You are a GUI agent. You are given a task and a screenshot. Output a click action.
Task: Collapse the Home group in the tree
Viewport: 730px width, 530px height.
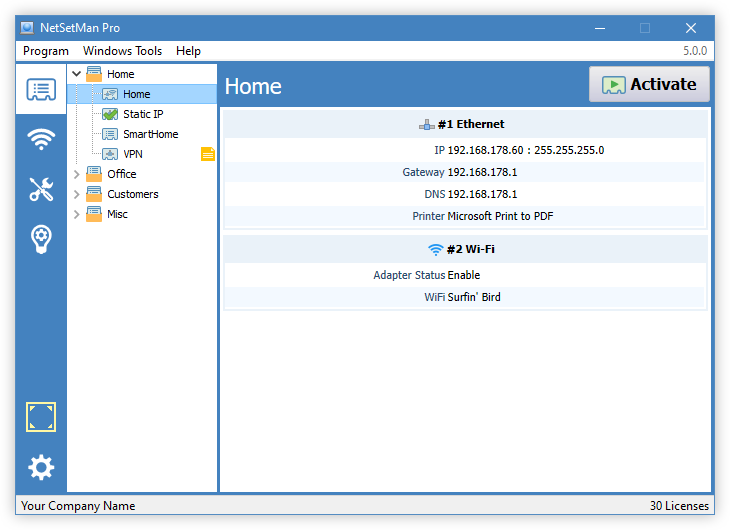point(77,74)
